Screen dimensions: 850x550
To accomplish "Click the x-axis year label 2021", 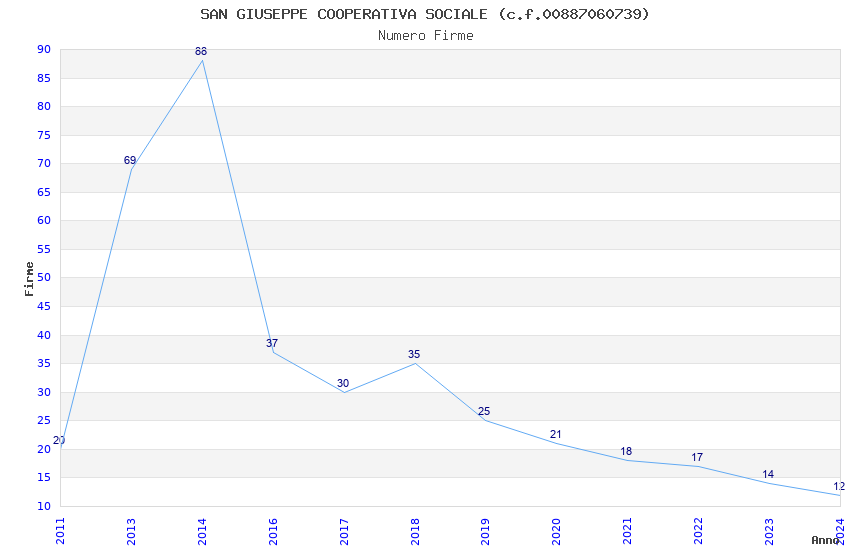I will click(628, 531).
